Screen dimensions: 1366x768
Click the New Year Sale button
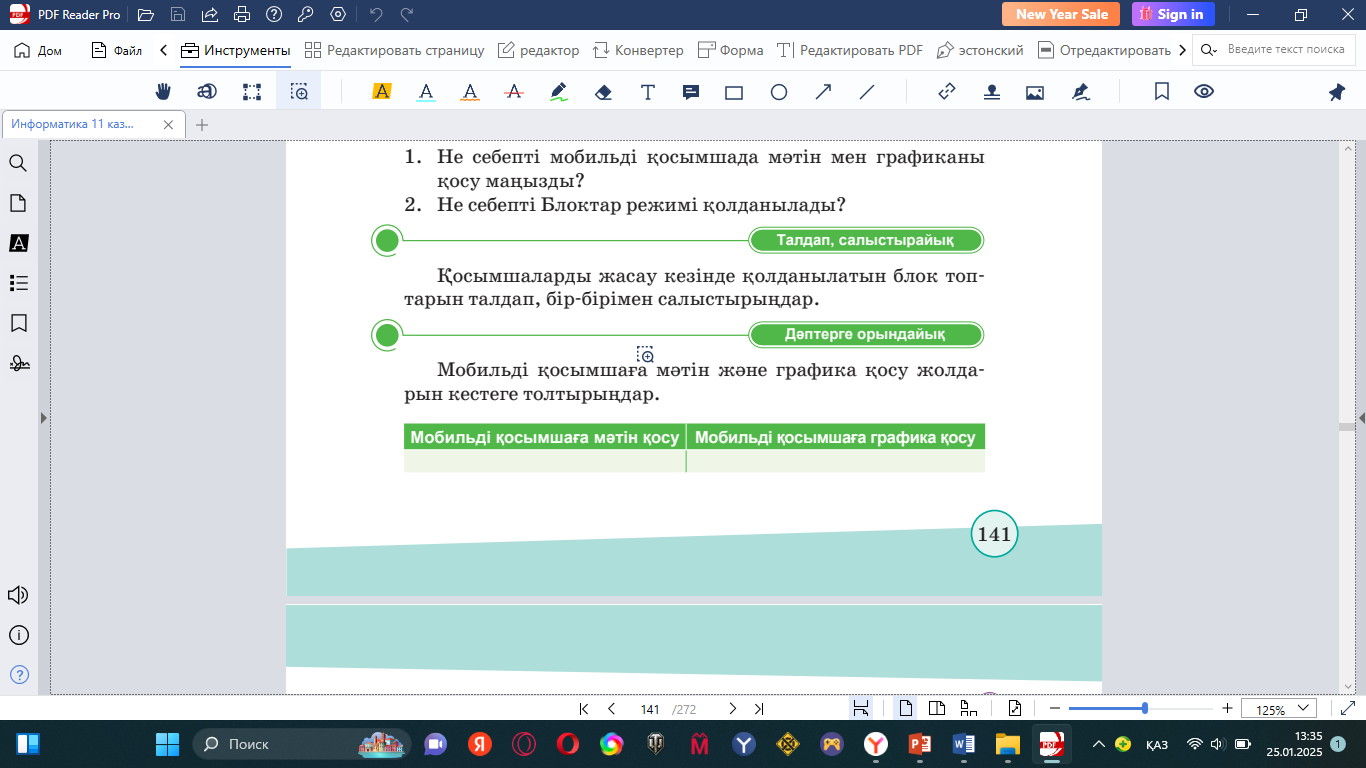click(x=1061, y=14)
